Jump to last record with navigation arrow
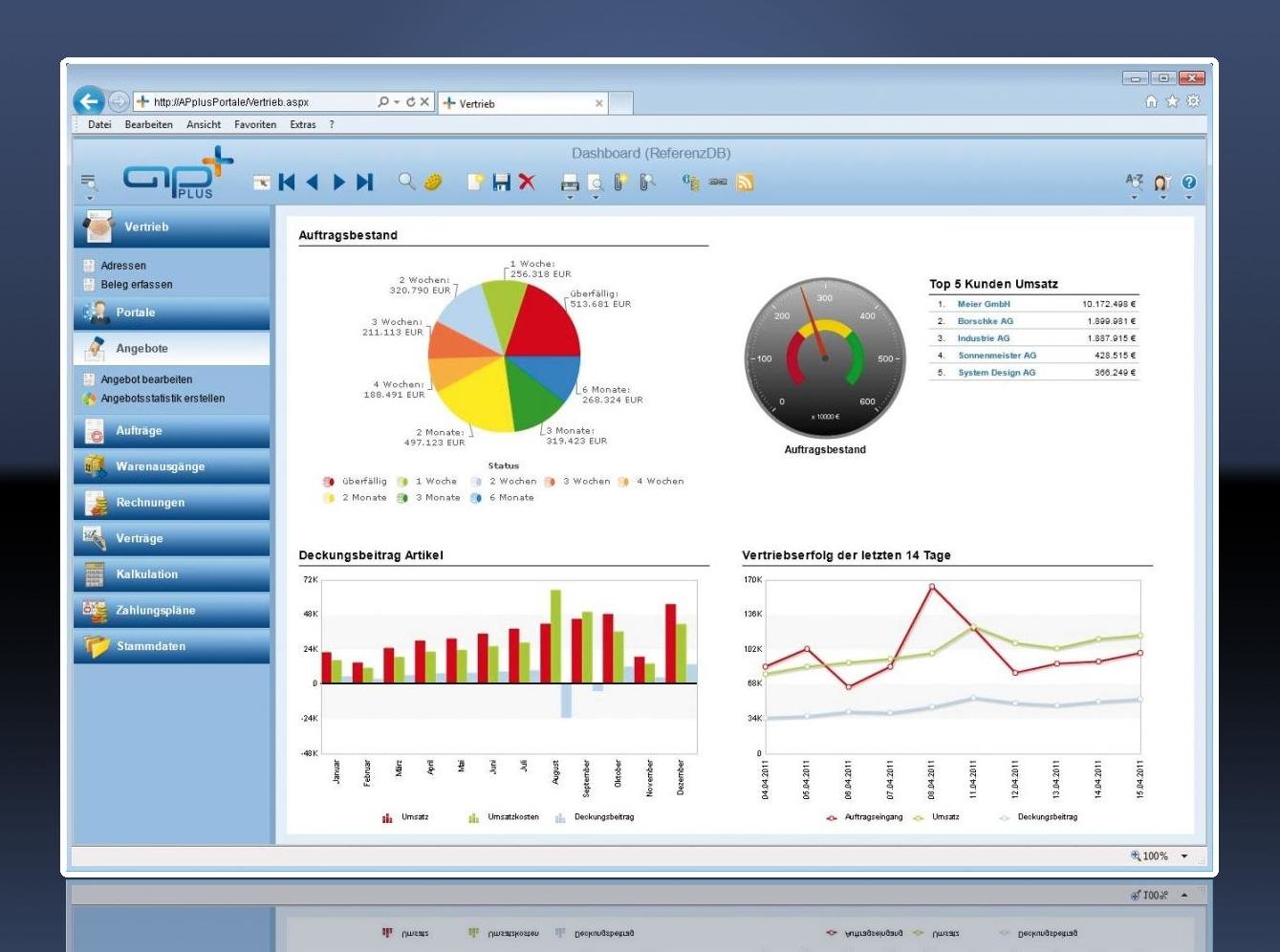 click(366, 182)
